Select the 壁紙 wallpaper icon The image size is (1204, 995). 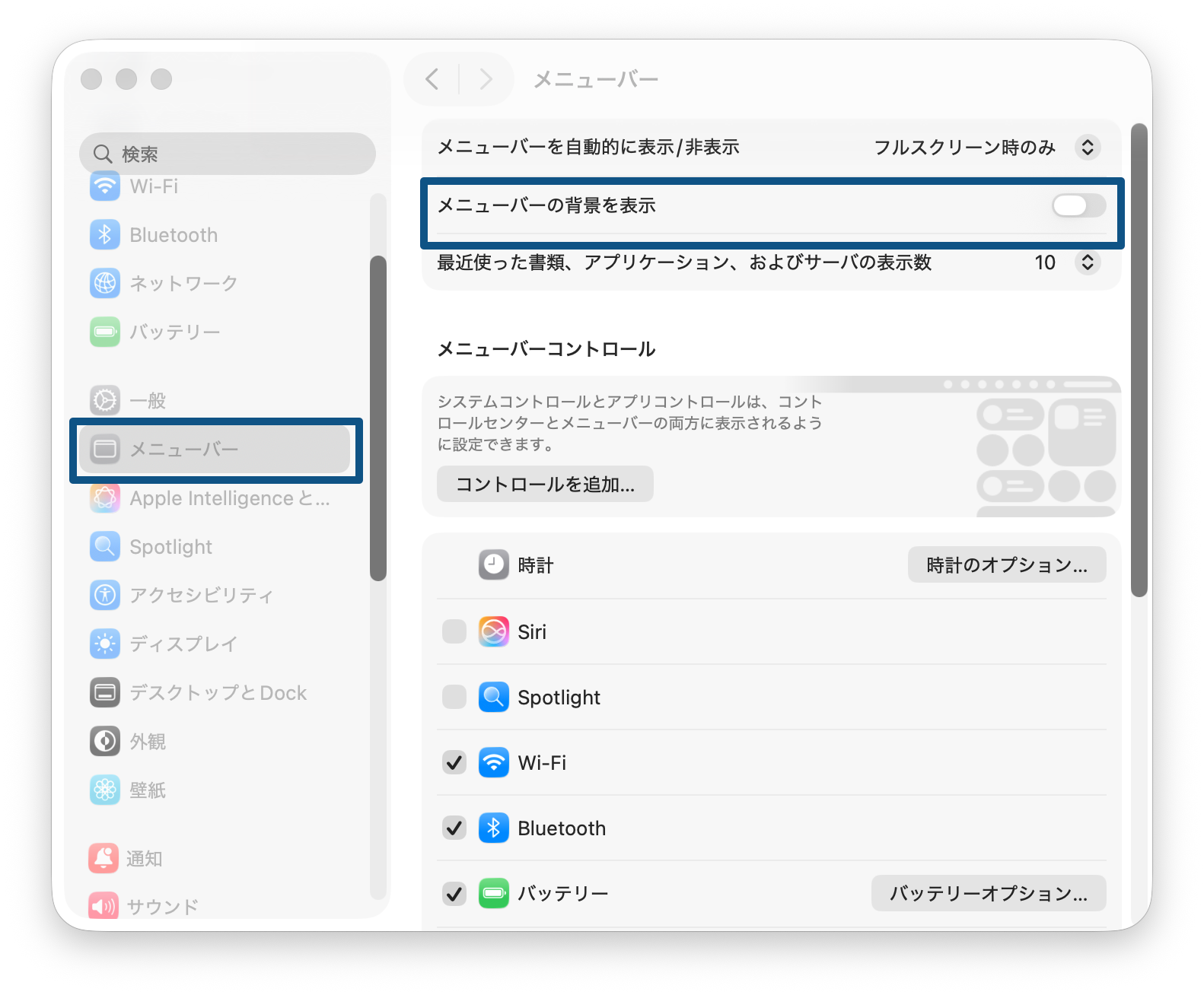point(105,790)
